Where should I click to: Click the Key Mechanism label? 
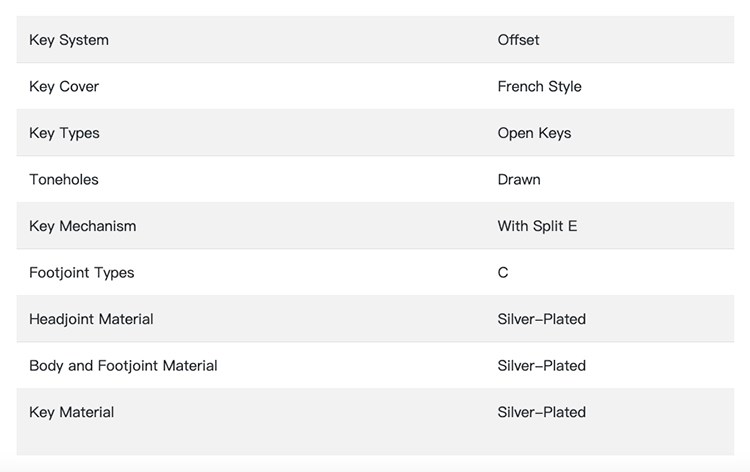[82, 226]
